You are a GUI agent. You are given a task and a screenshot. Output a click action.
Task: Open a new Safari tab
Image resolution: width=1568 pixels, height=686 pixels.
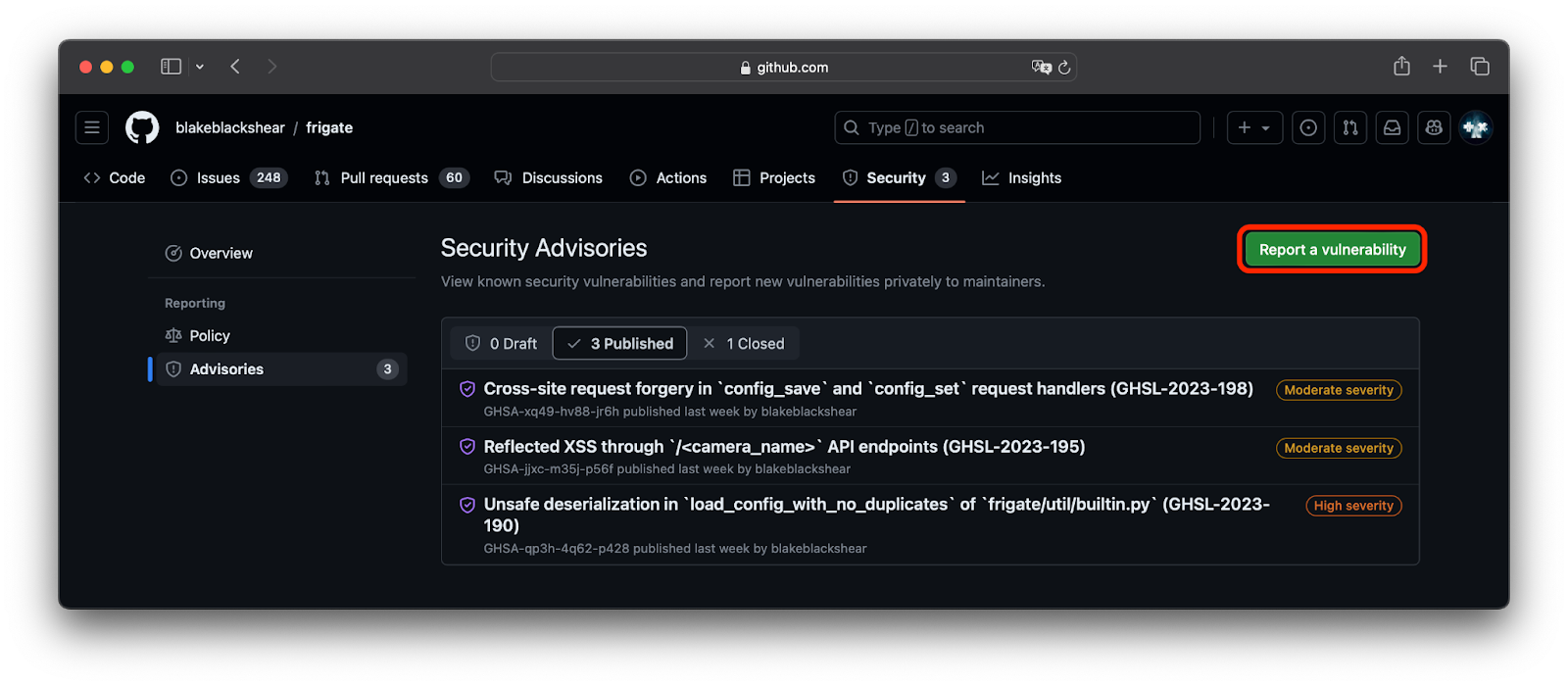(1440, 67)
